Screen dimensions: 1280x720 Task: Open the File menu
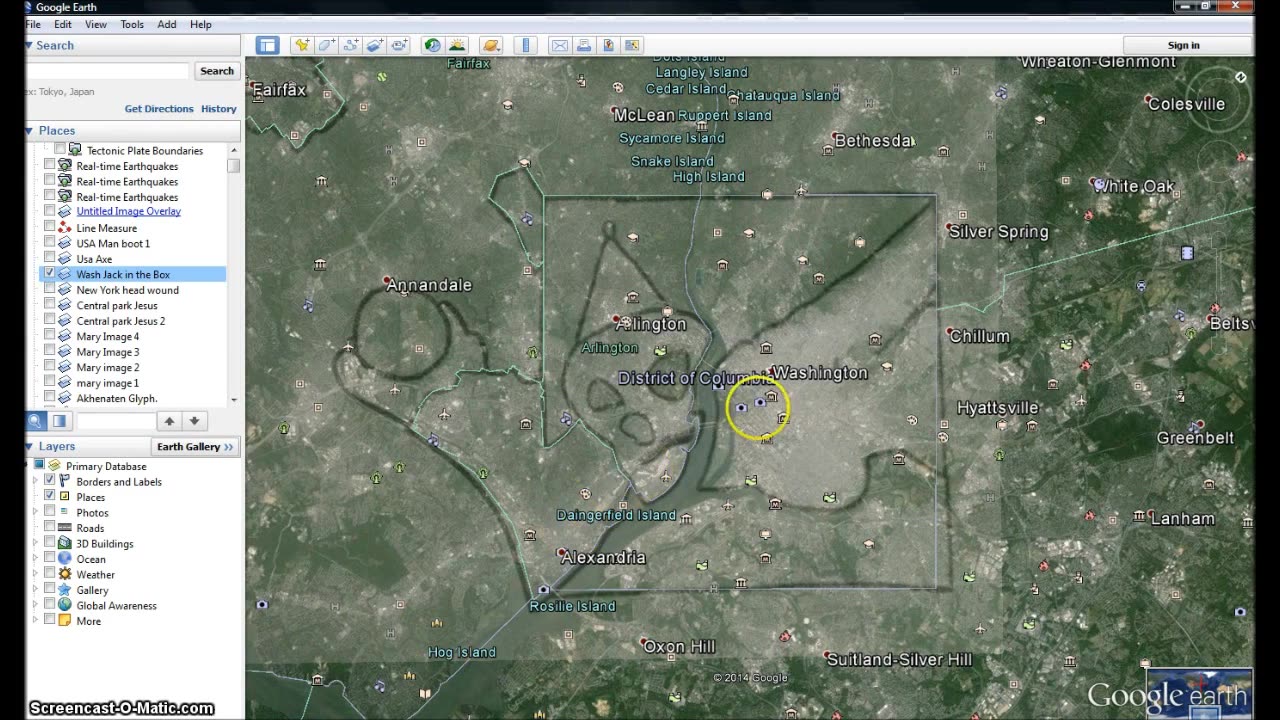point(33,24)
